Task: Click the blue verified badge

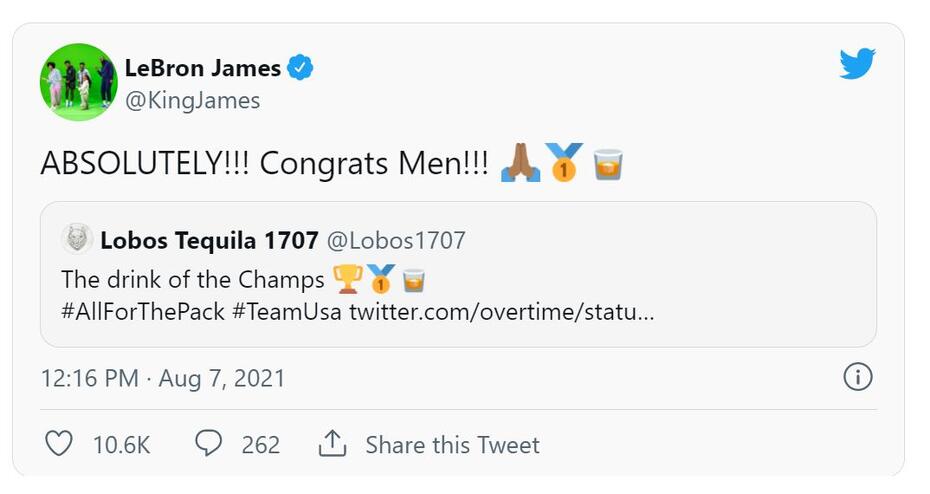Action: pyautogui.click(x=300, y=68)
